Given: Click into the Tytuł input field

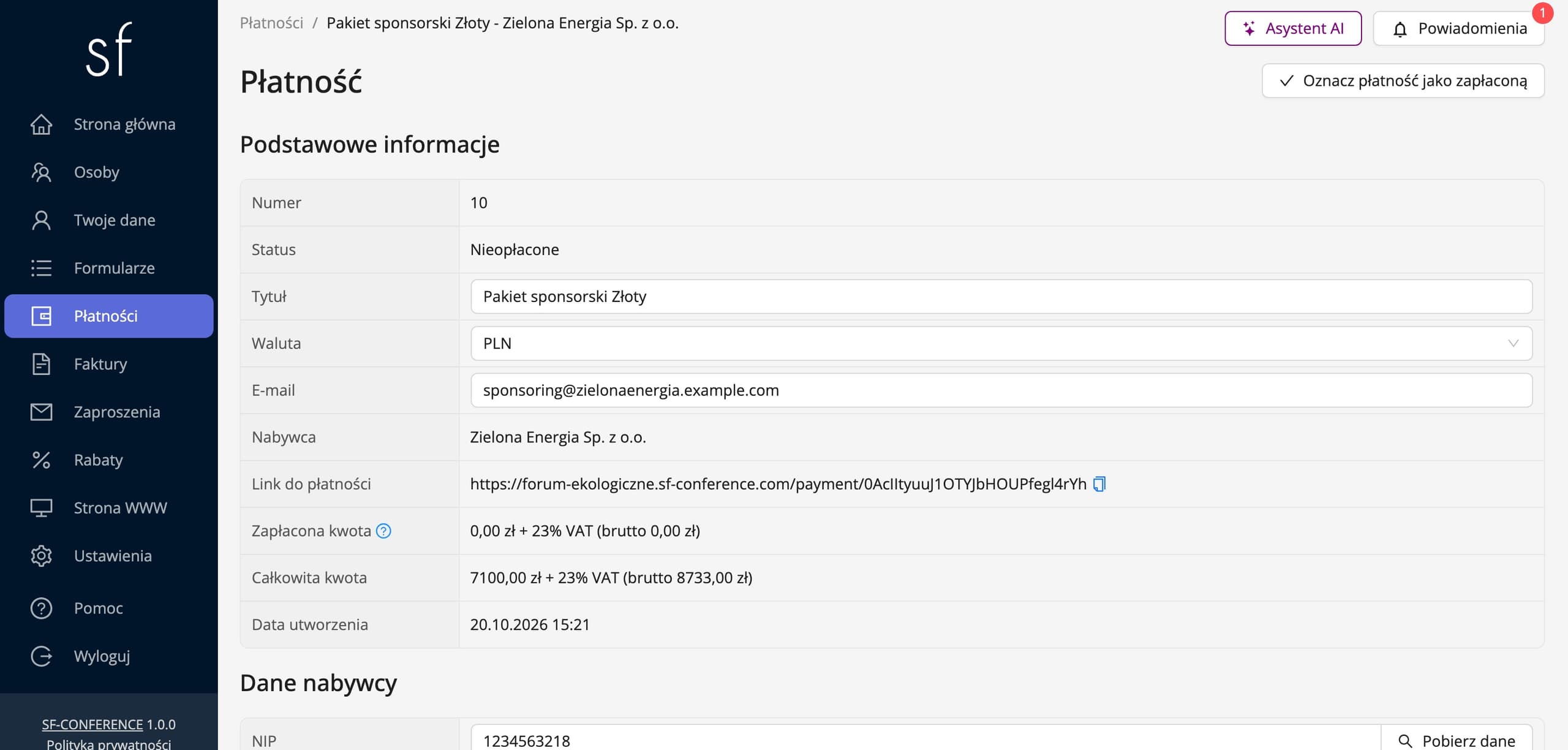Looking at the screenshot, I should pos(1001,297).
